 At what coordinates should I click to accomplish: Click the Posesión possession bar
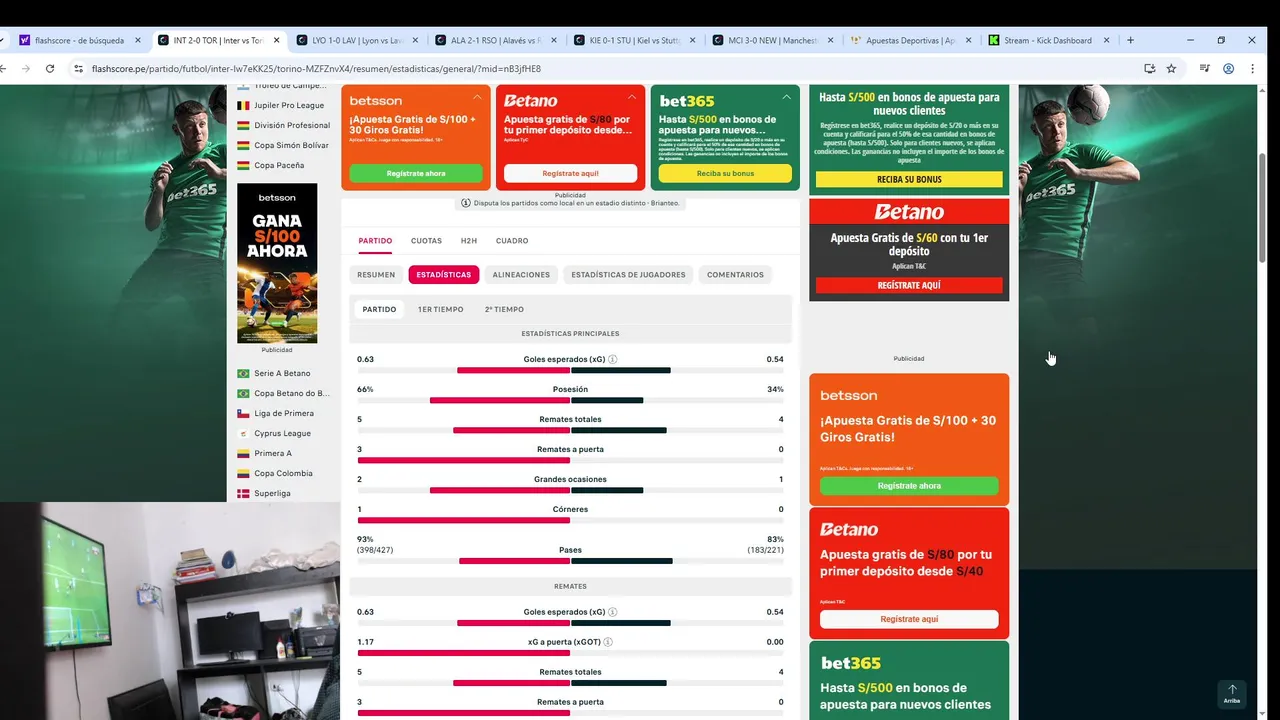point(570,400)
